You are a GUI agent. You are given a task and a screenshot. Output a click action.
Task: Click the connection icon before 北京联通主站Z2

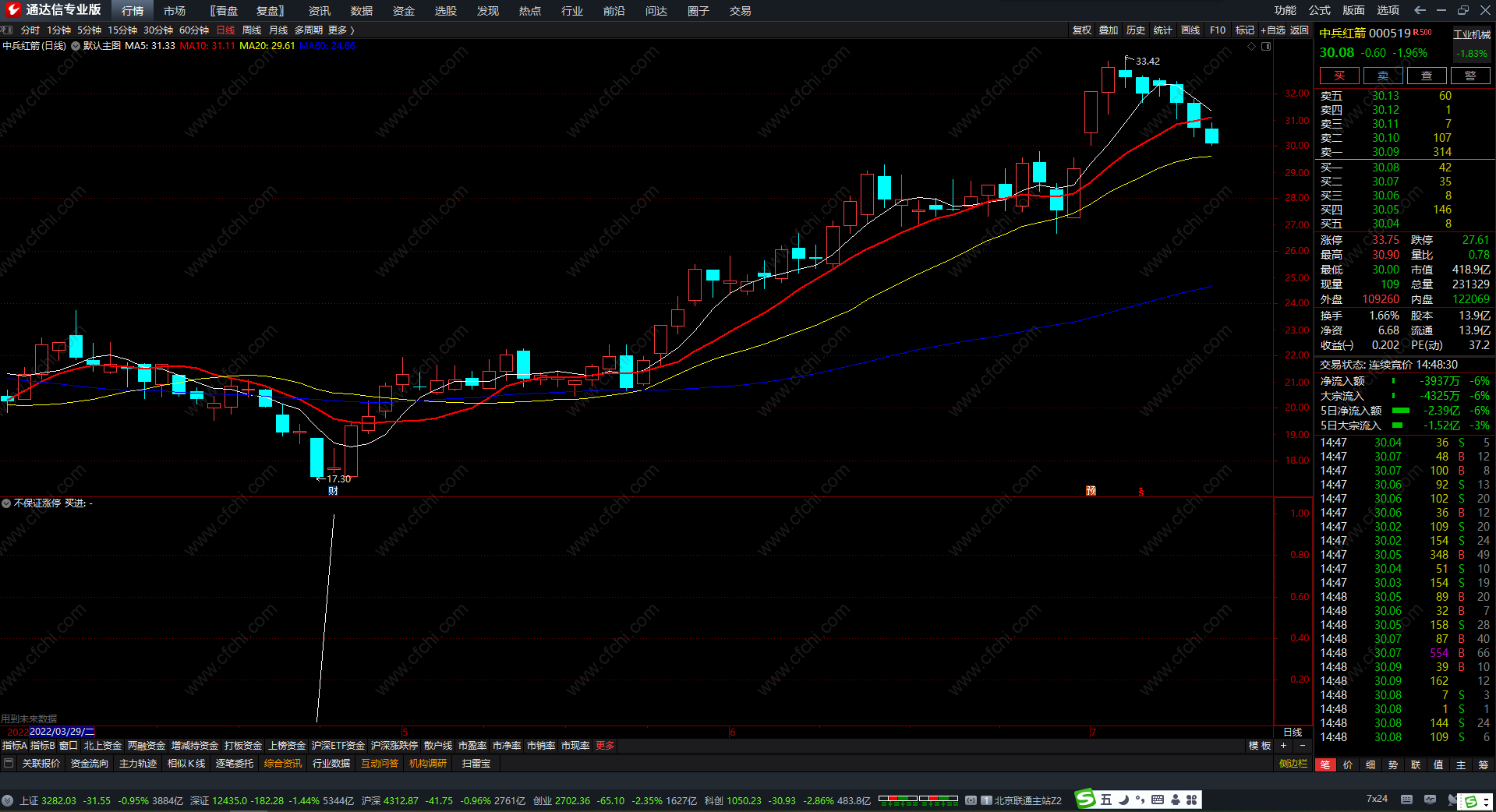pyautogui.click(x=971, y=800)
